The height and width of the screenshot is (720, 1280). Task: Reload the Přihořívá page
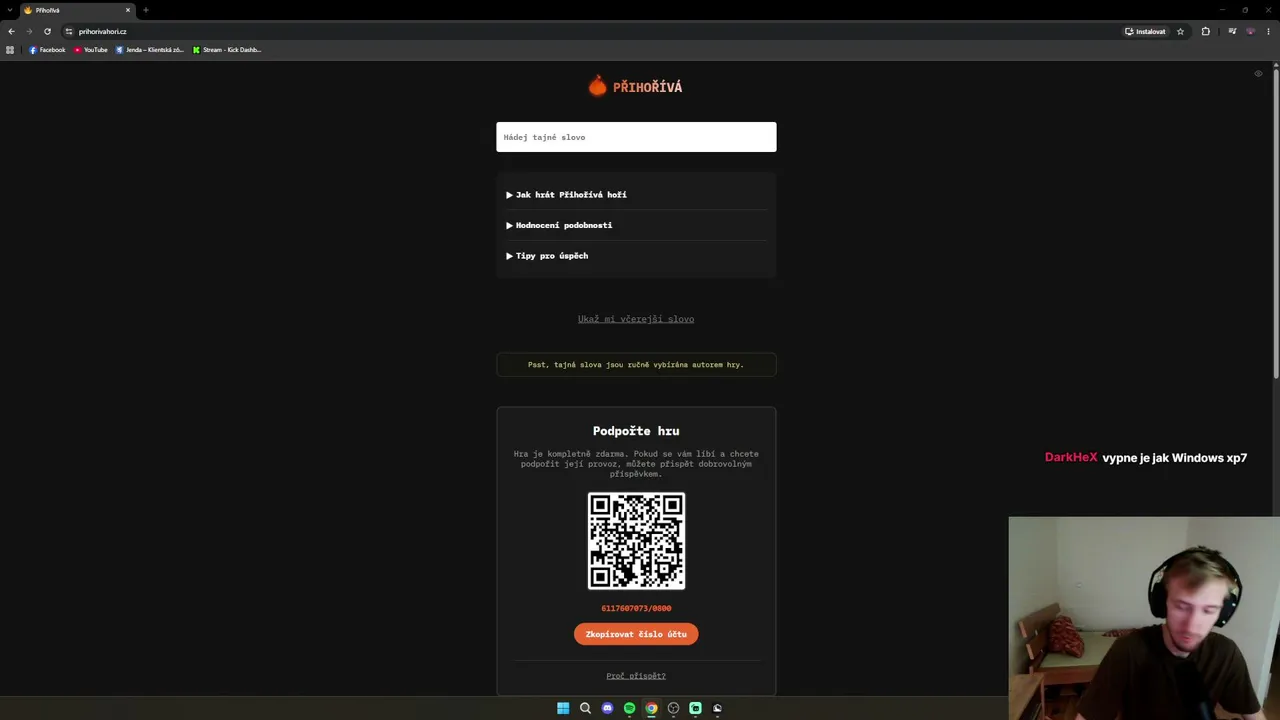[47, 31]
